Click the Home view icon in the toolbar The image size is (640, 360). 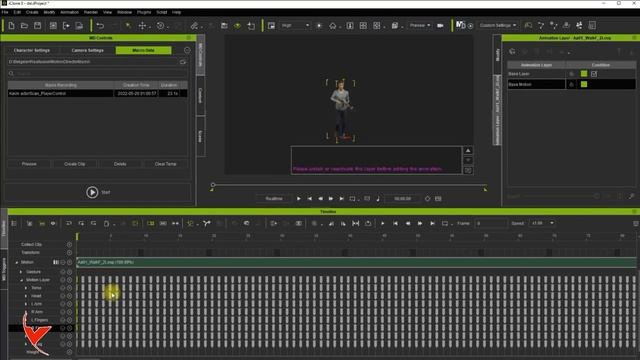tap(333, 26)
